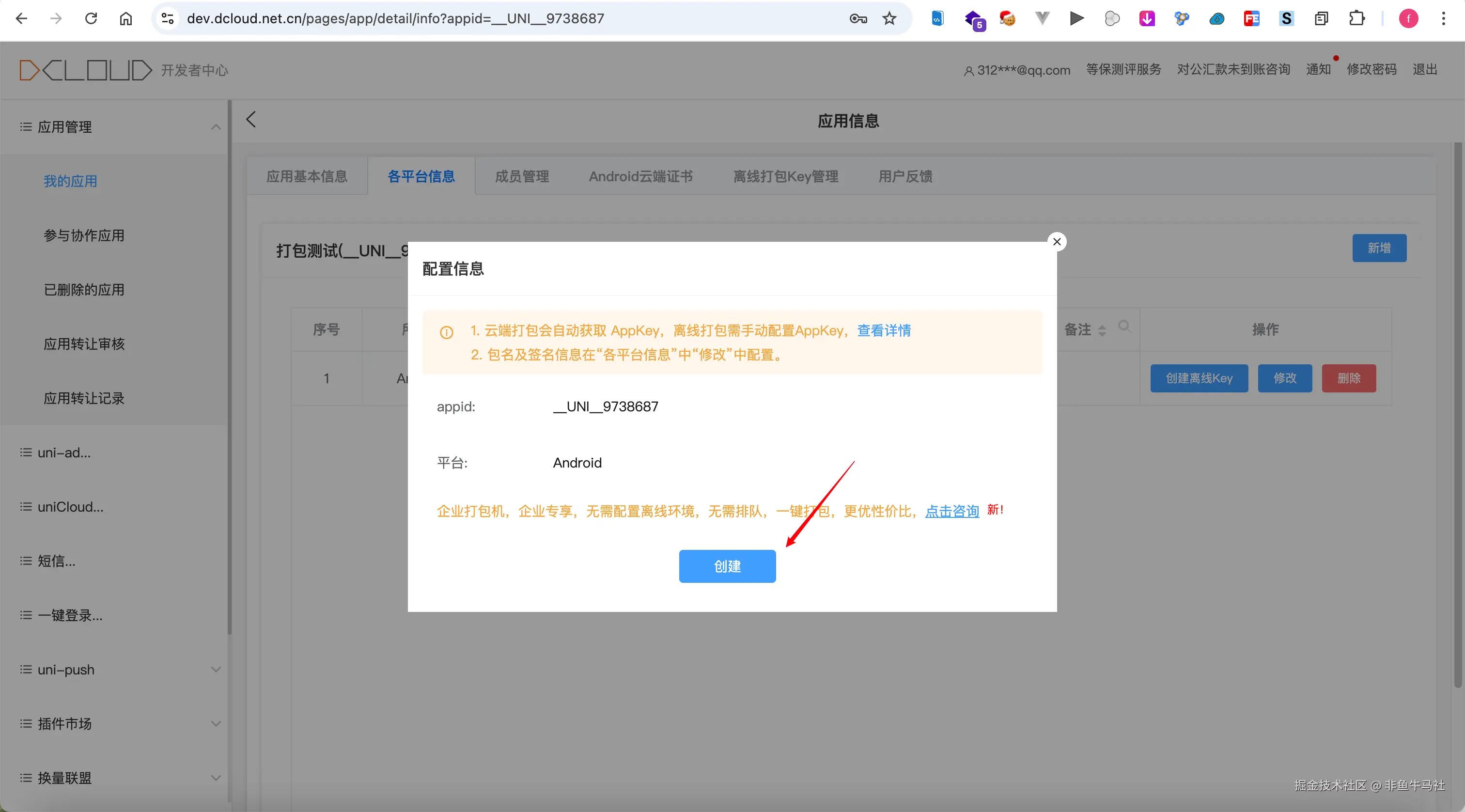Viewport: 1465px width, 812px height.
Task: Click the page vertical scrollbar
Action: point(1457,415)
